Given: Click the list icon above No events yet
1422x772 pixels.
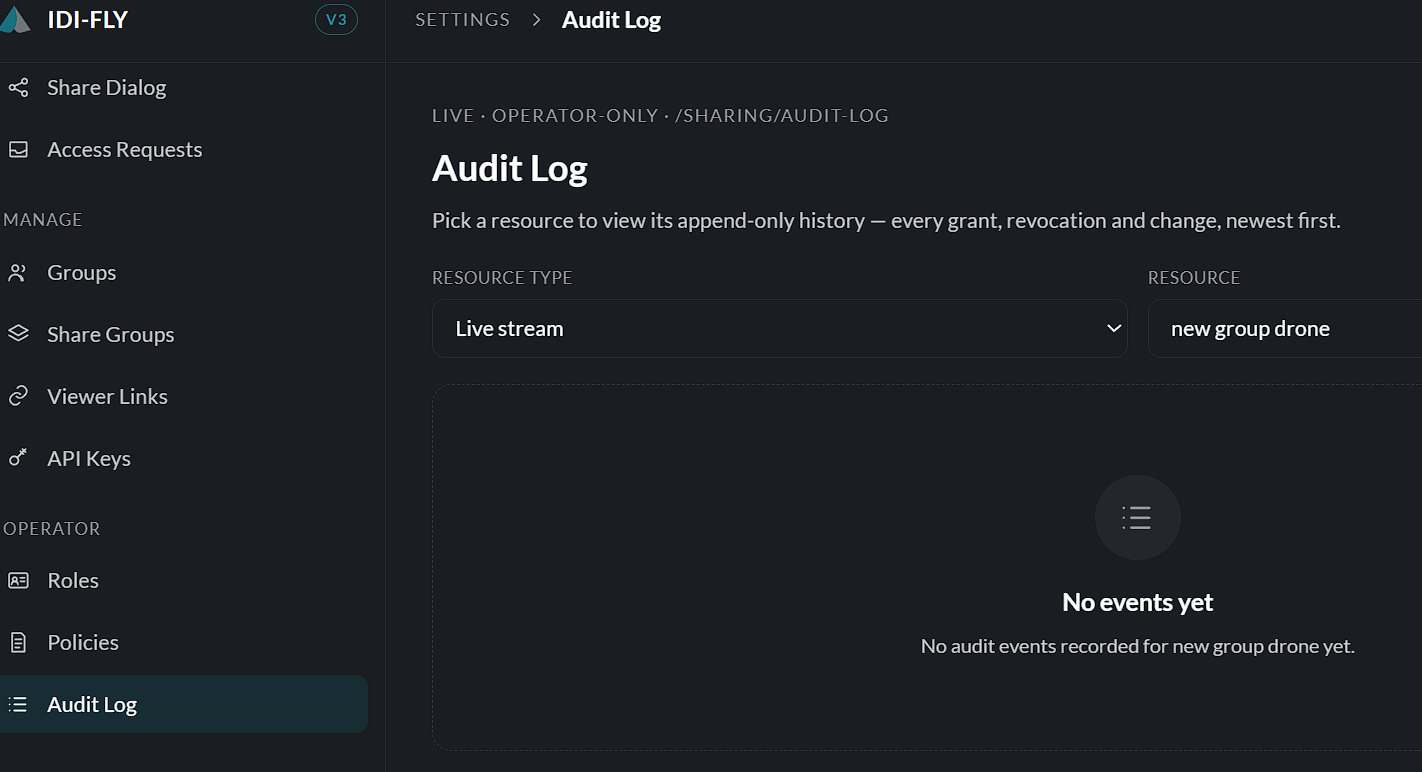Looking at the screenshot, I should click(1137, 518).
